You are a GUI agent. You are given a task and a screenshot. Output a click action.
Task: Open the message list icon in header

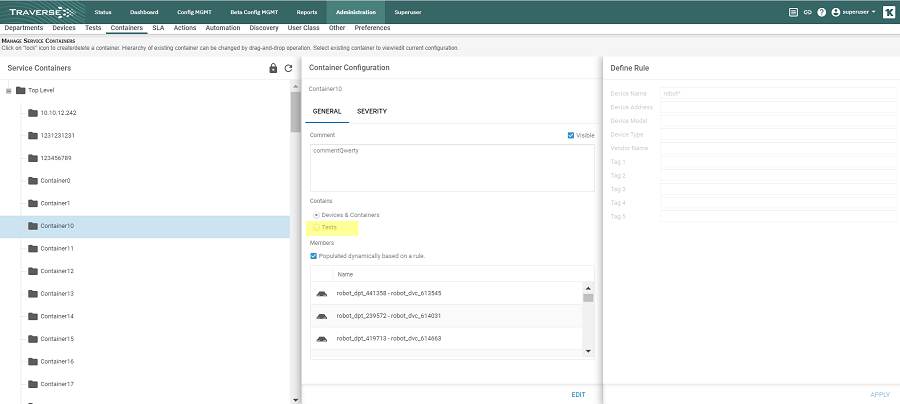(793, 12)
